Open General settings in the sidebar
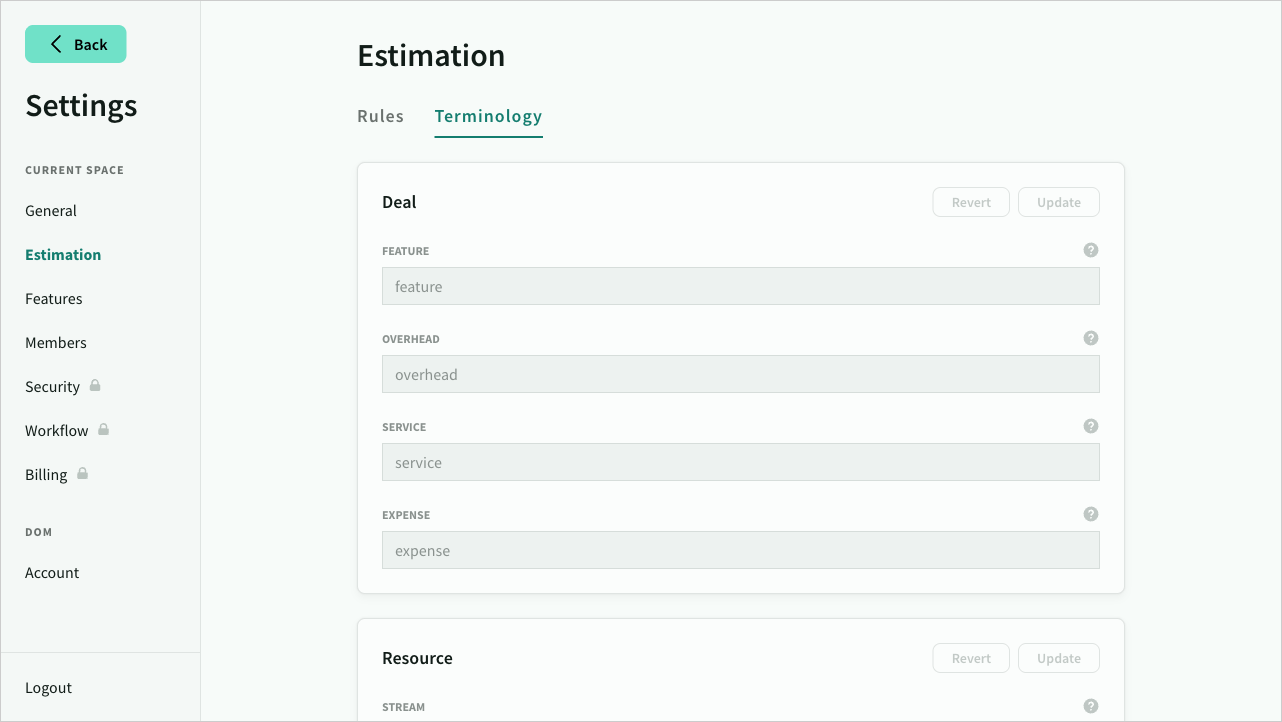This screenshot has height=722, width=1282. 51,211
